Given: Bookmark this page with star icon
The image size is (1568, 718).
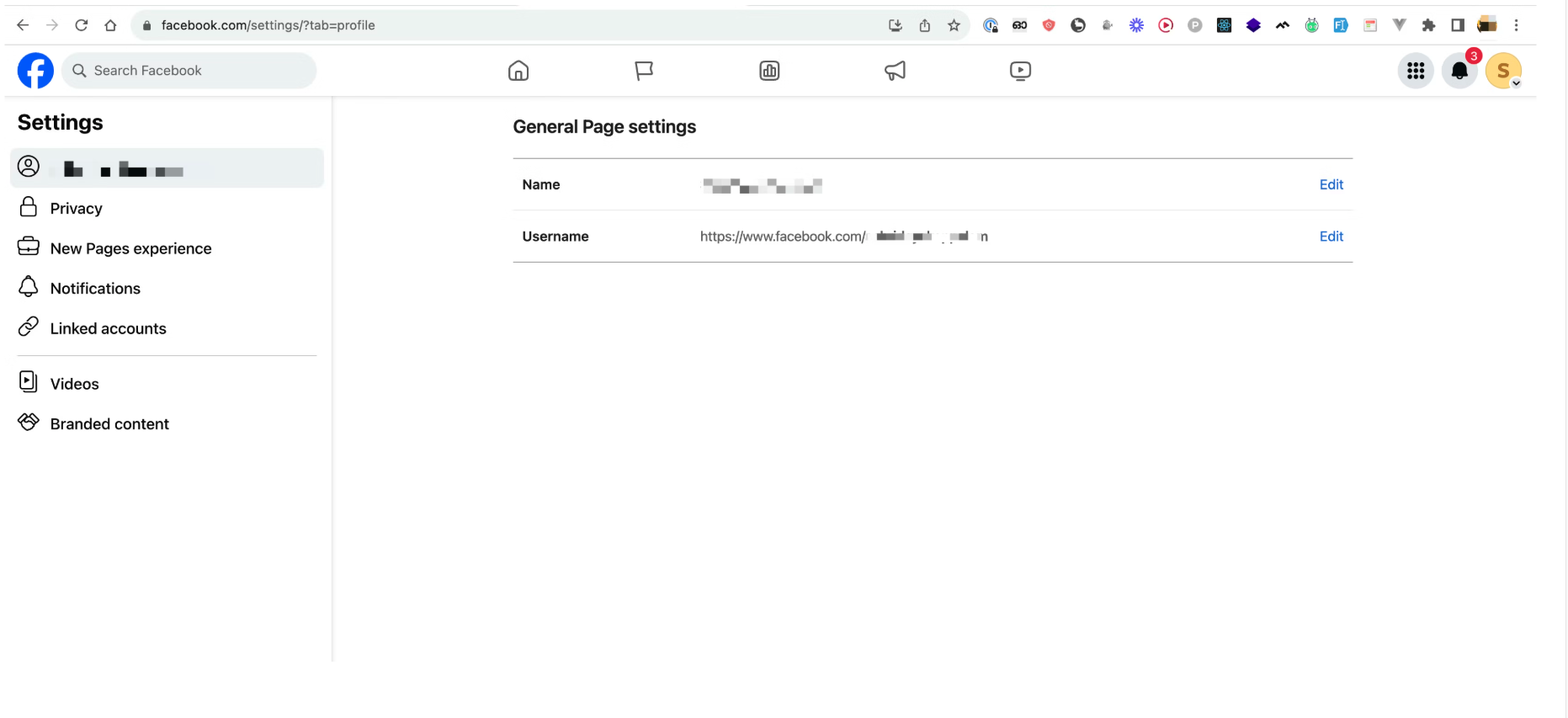Looking at the screenshot, I should (954, 25).
